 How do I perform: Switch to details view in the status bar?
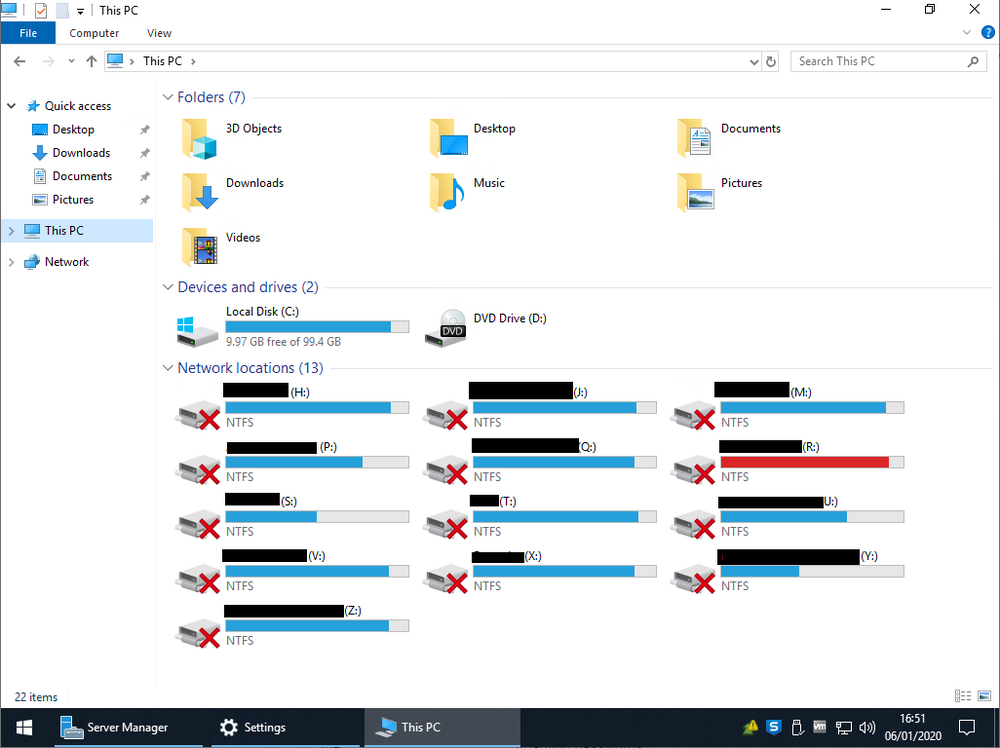pos(962,696)
